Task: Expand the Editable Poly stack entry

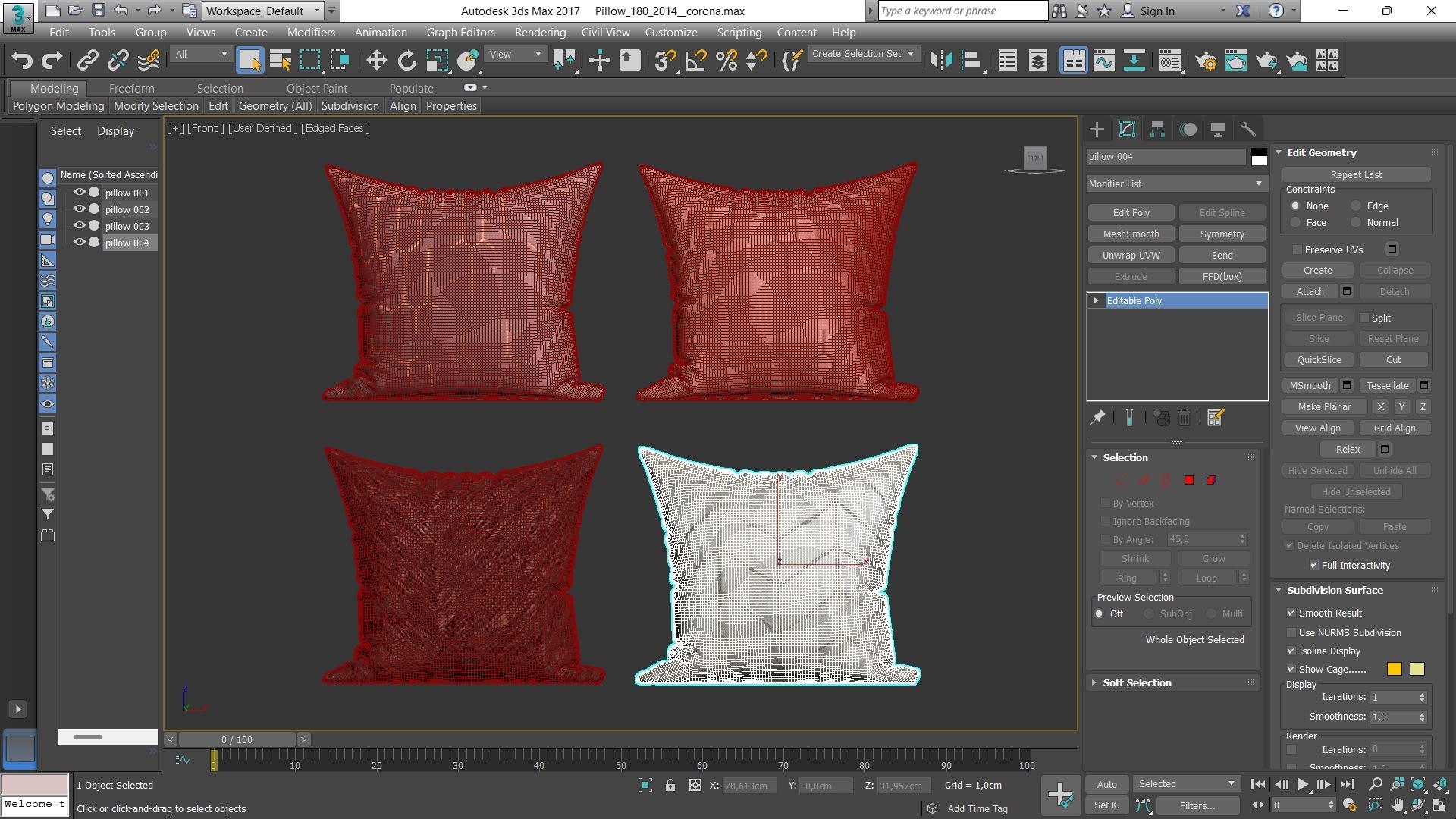Action: click(1096, 300)
